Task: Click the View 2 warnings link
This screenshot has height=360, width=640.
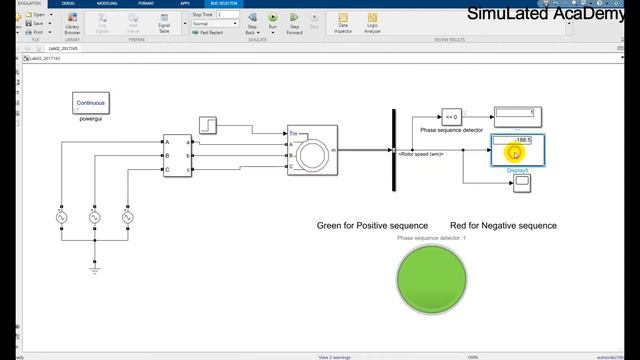Action: coord(334,357)
